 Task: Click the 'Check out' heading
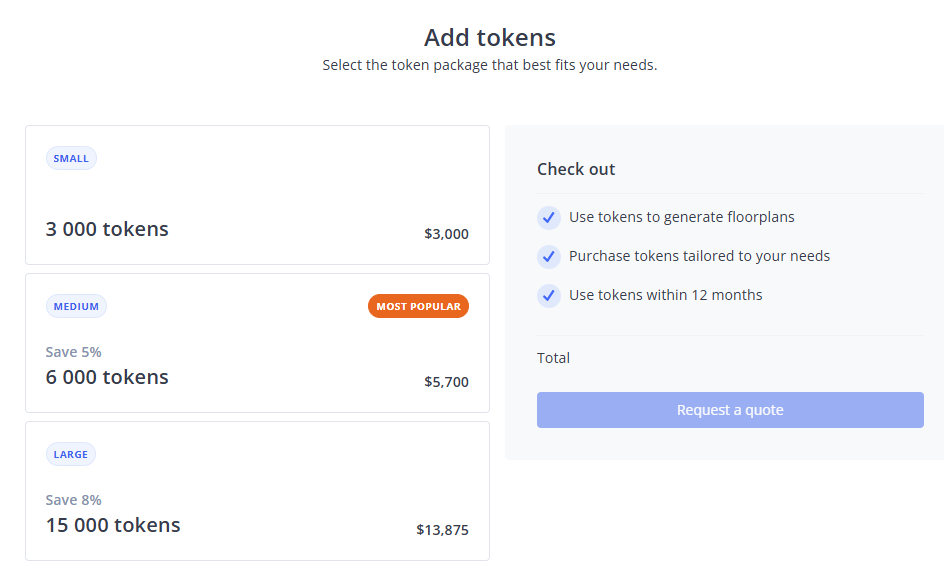576,169
